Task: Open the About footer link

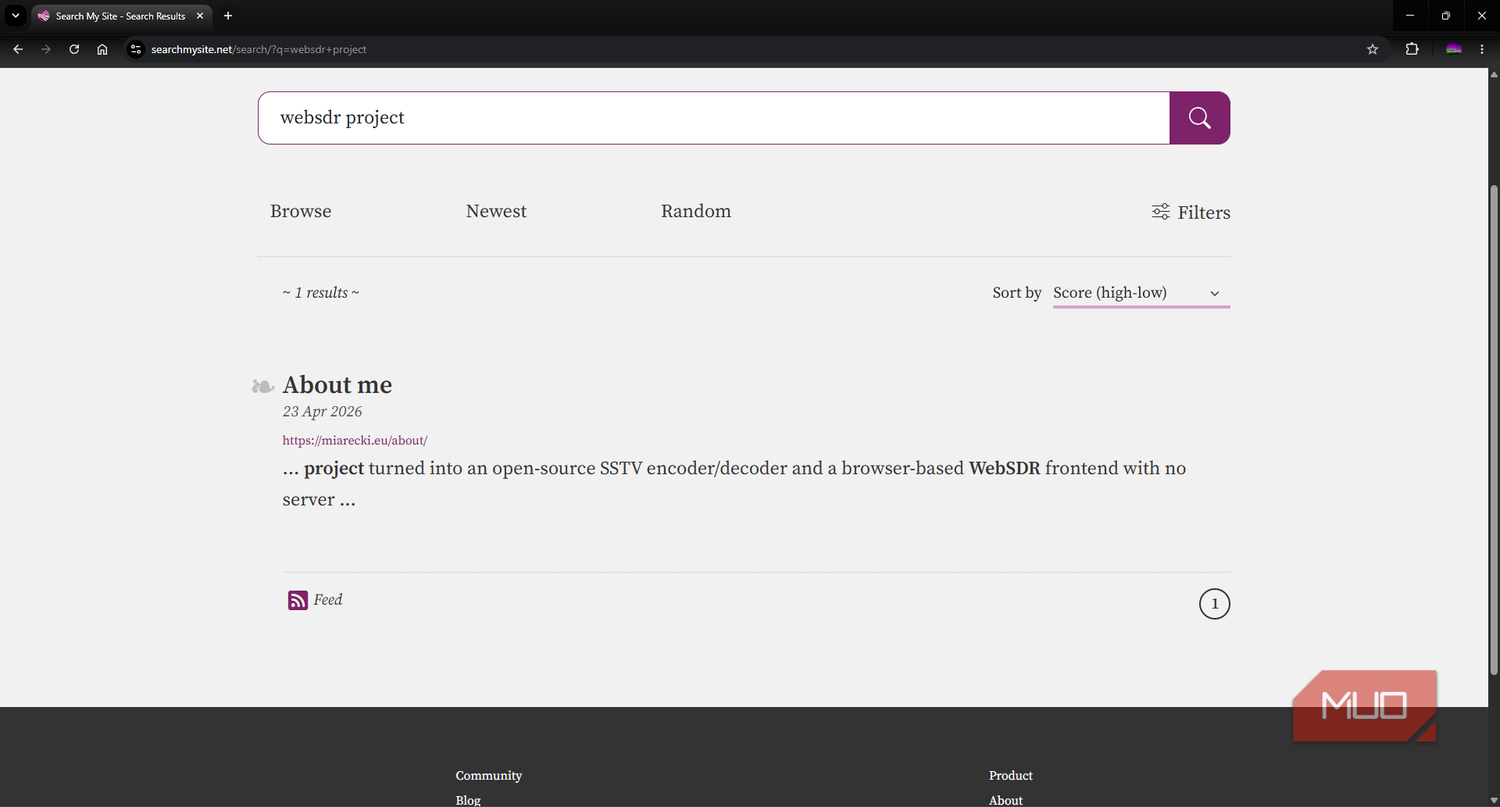Action: (x=1006, y=800)
